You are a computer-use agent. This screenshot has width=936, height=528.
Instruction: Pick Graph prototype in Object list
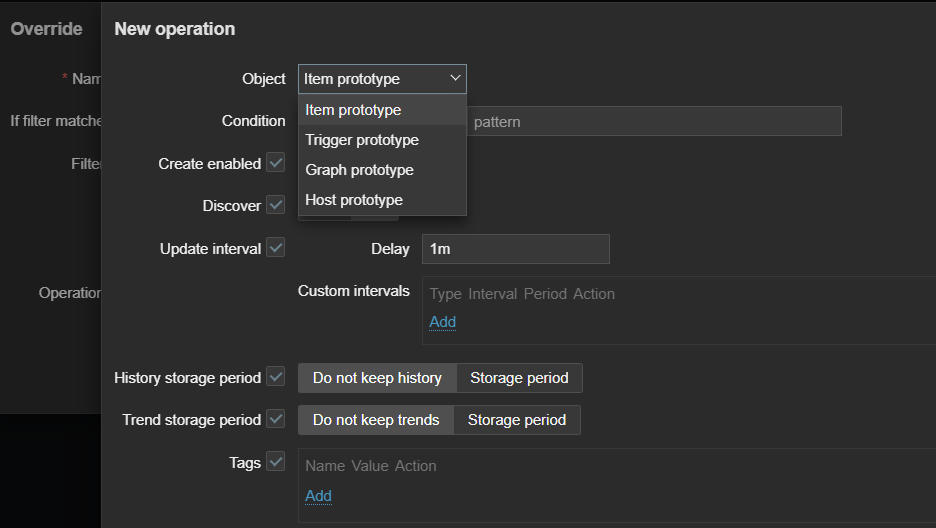pos(359,170)
